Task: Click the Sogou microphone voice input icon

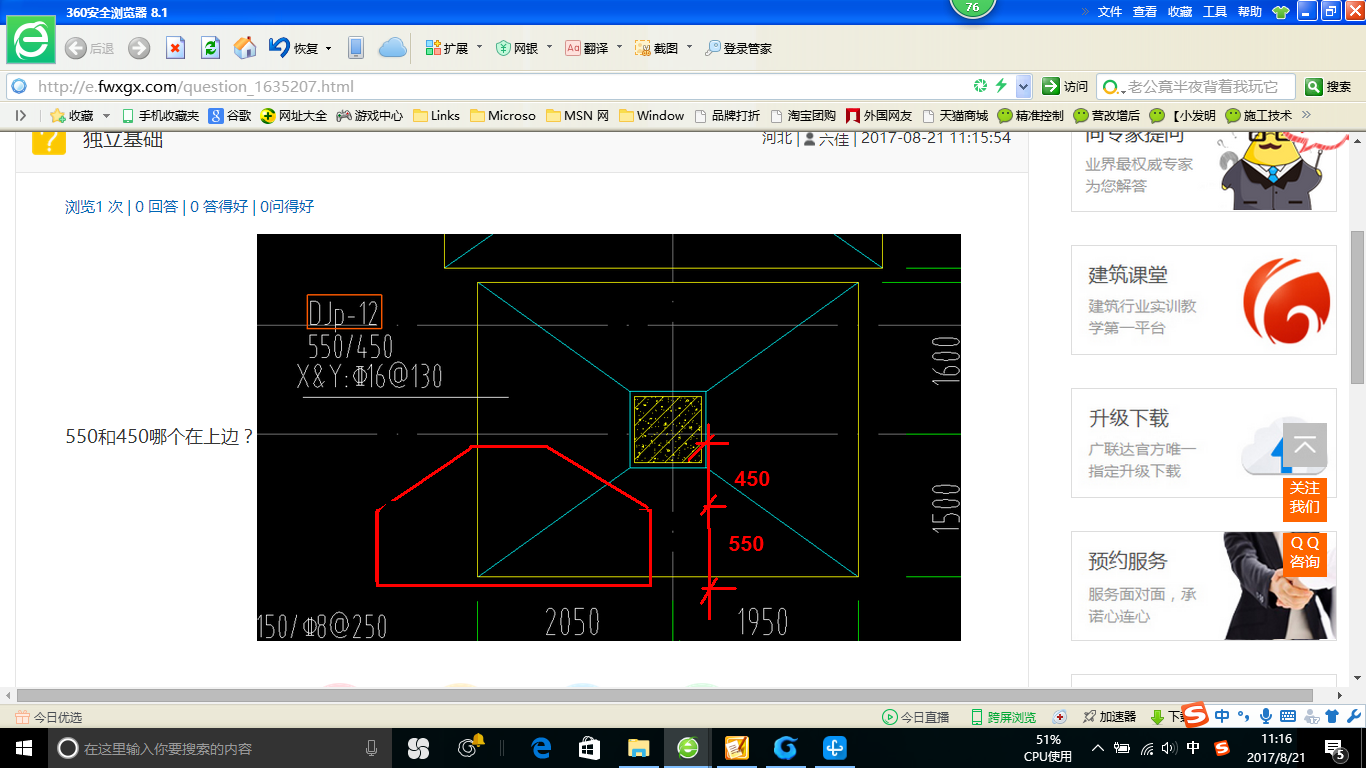Action: 1266,716
